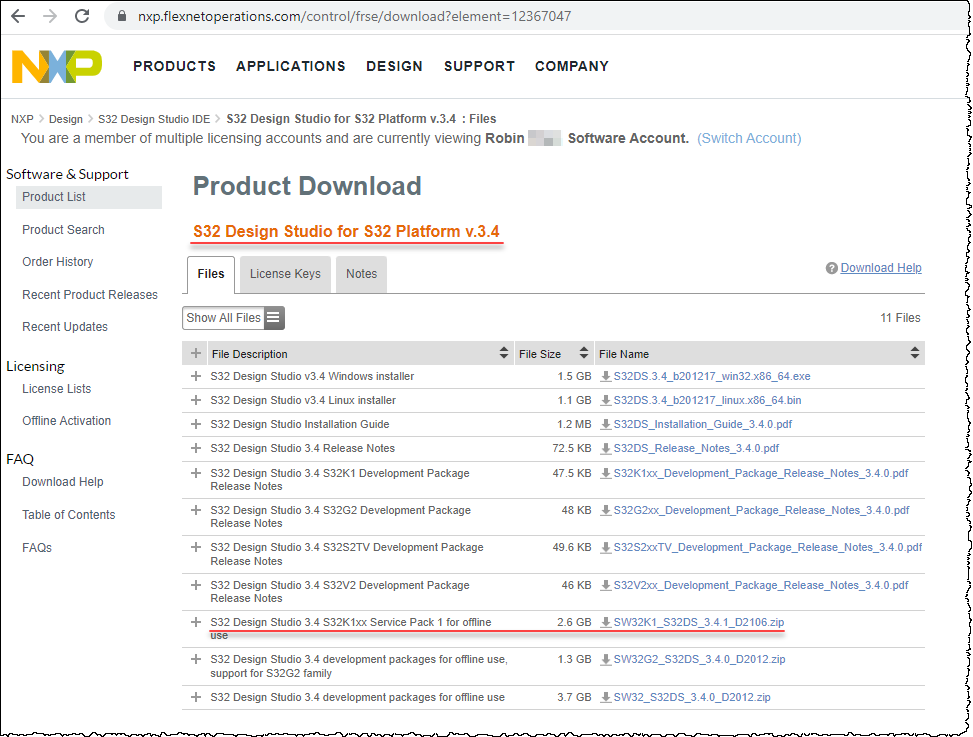Sort by File Description column arrows
This screenshot has width=973, height=737.
tap(503, 353)
